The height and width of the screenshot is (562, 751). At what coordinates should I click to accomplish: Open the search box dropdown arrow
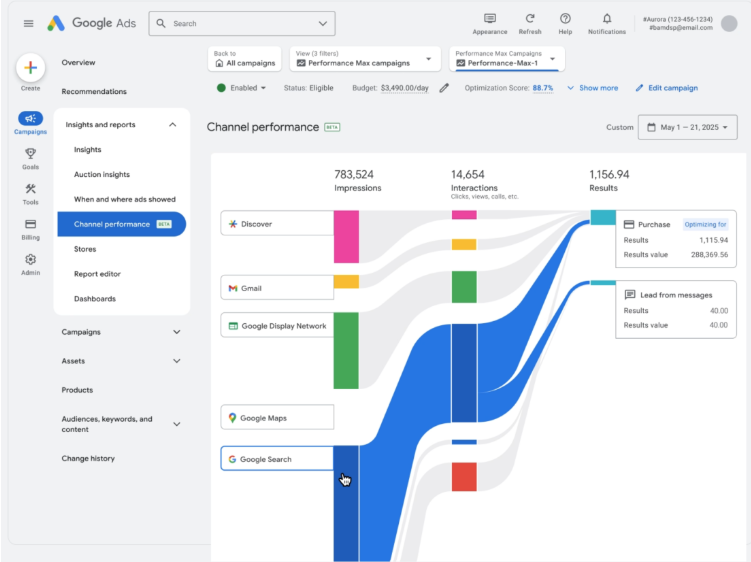[x=323, y=23]
